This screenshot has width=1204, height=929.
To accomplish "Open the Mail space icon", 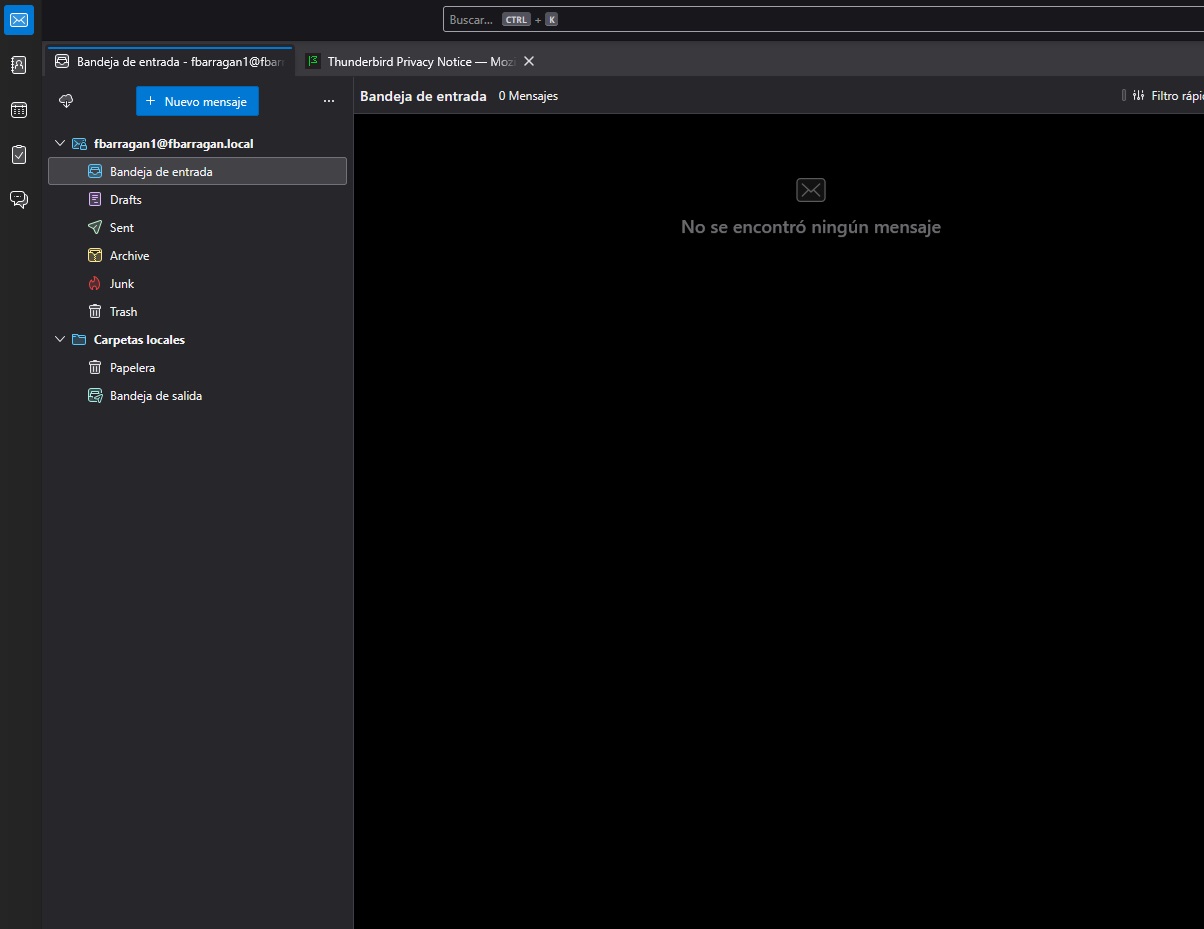I will (19, 19).
